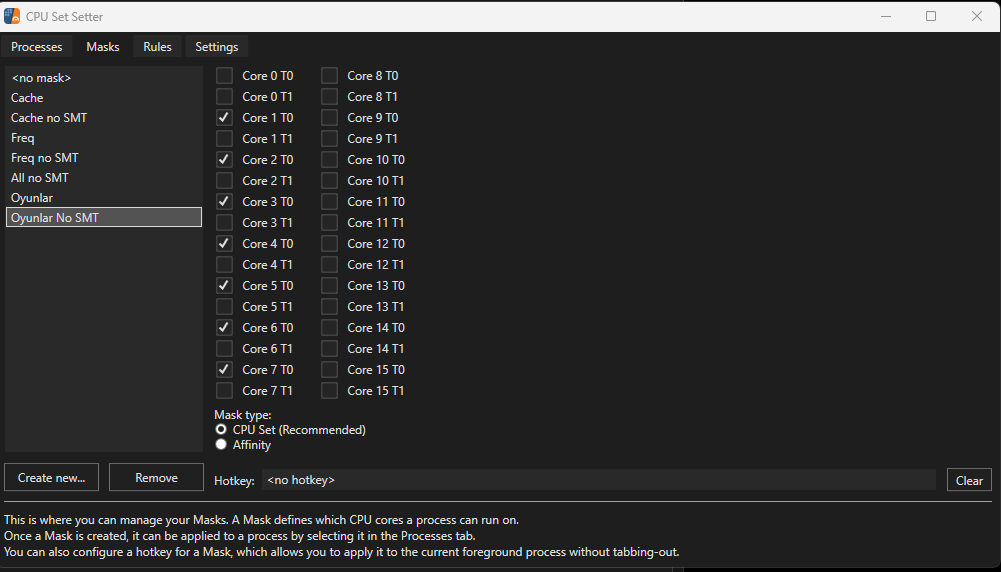
Task: Tick the Core 12 T0 checkbox
Action: click(329, 244)
